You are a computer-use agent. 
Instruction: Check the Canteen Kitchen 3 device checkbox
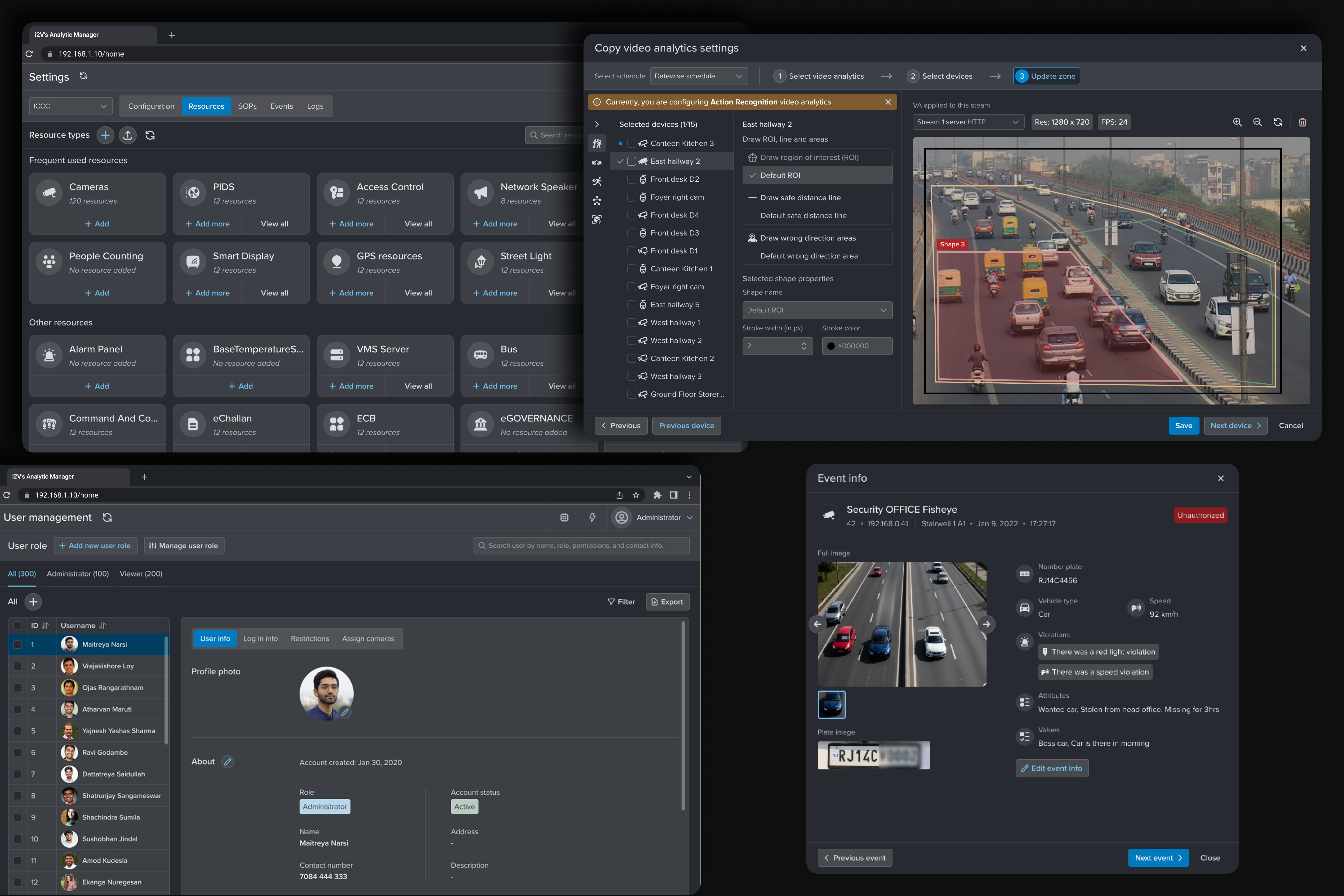[x=631, y=143]
